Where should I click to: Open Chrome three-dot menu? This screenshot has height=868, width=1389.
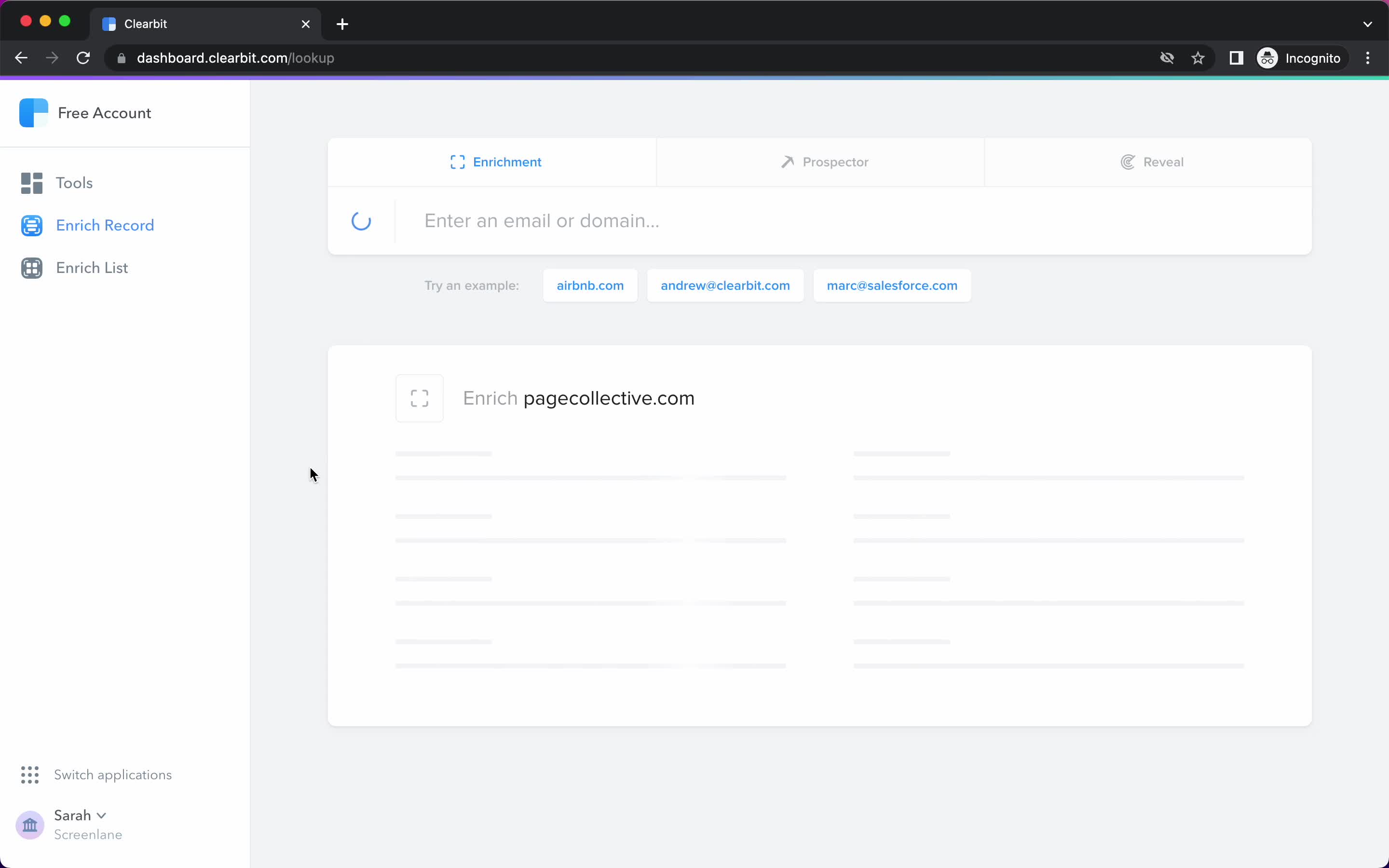[x=1368, y=58]
